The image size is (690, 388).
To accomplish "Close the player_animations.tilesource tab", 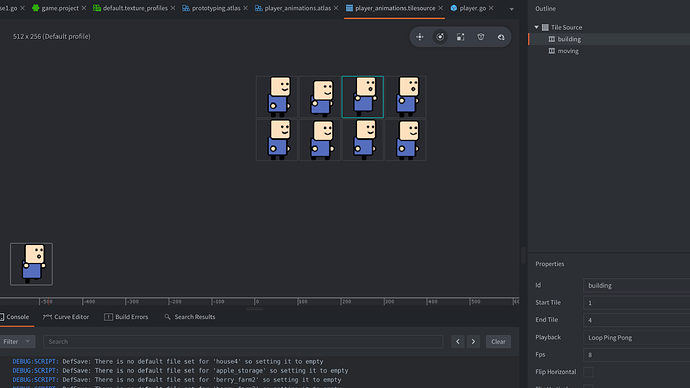I will point(440,8).
